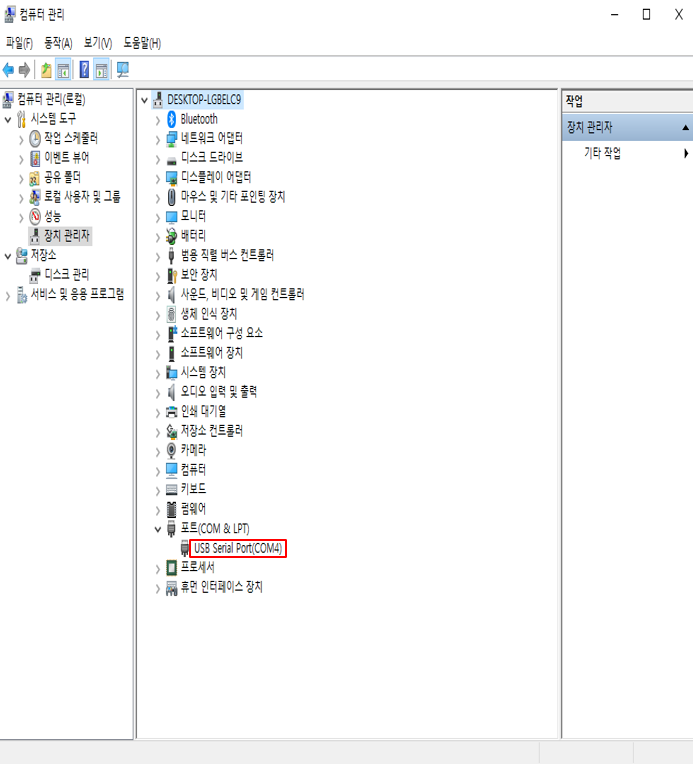This screenshot has width=693, height=764.
Task: Open the 보기(V) menu
Action: (x=97, y=43)
